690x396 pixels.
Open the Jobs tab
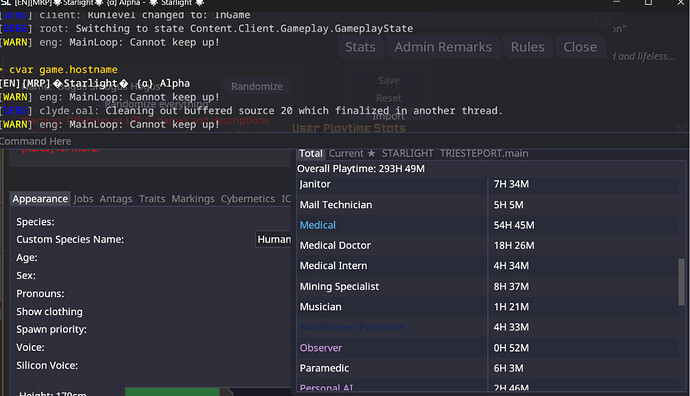tap(83, 199)
